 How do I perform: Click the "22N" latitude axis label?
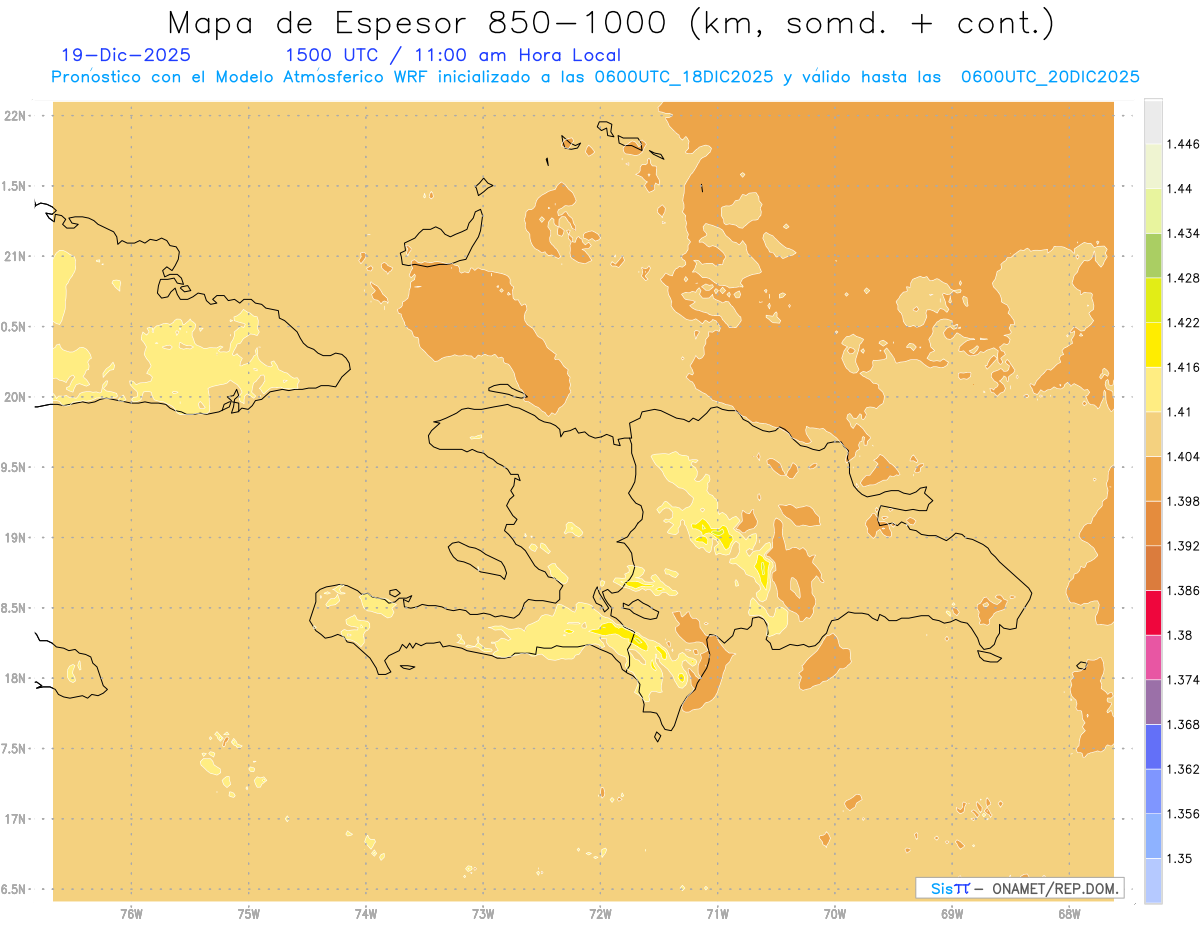click(x=17, y=116)
